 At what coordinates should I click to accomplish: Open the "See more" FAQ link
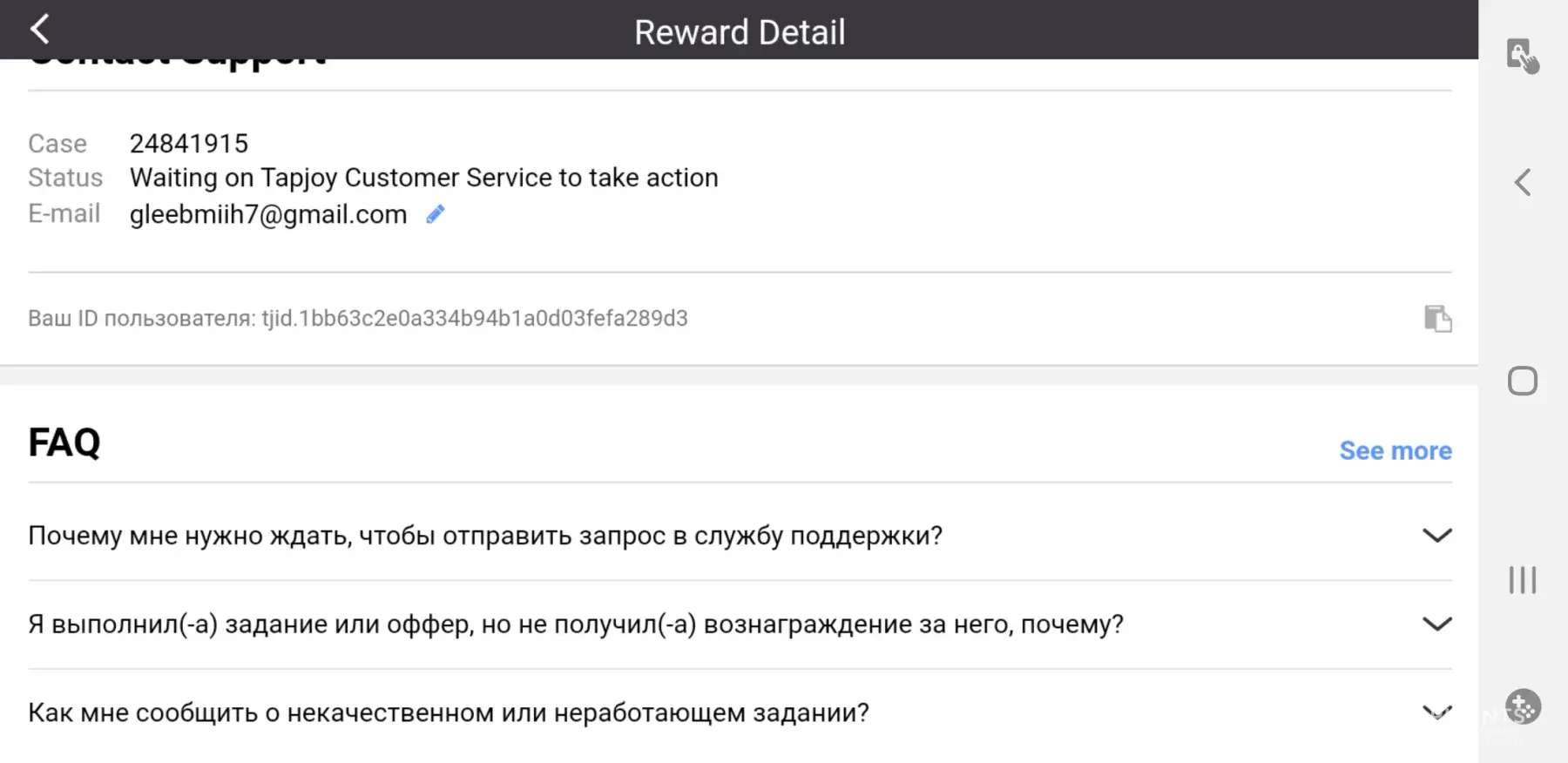click(x=1395, y=450)
